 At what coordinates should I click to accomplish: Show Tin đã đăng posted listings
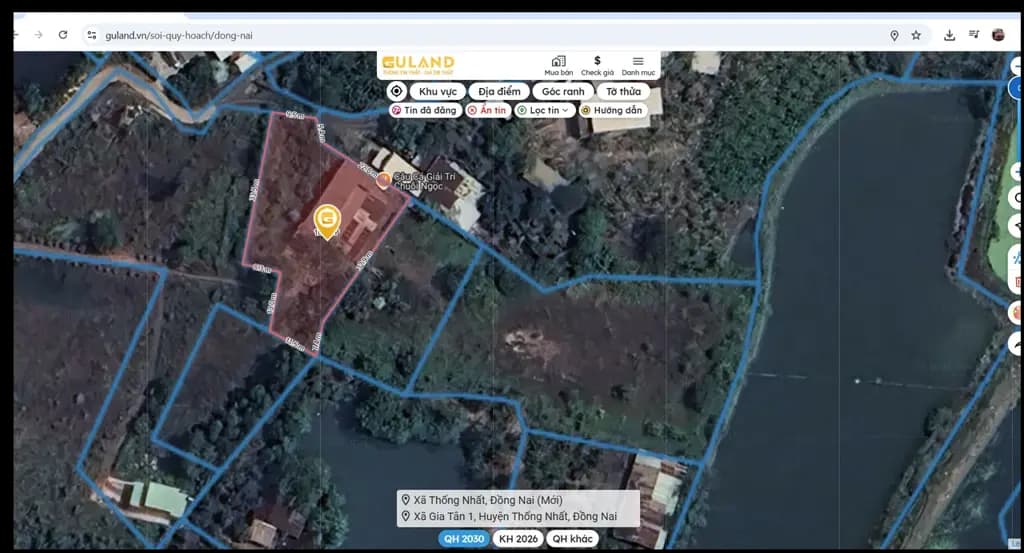(x=425, y=110)
